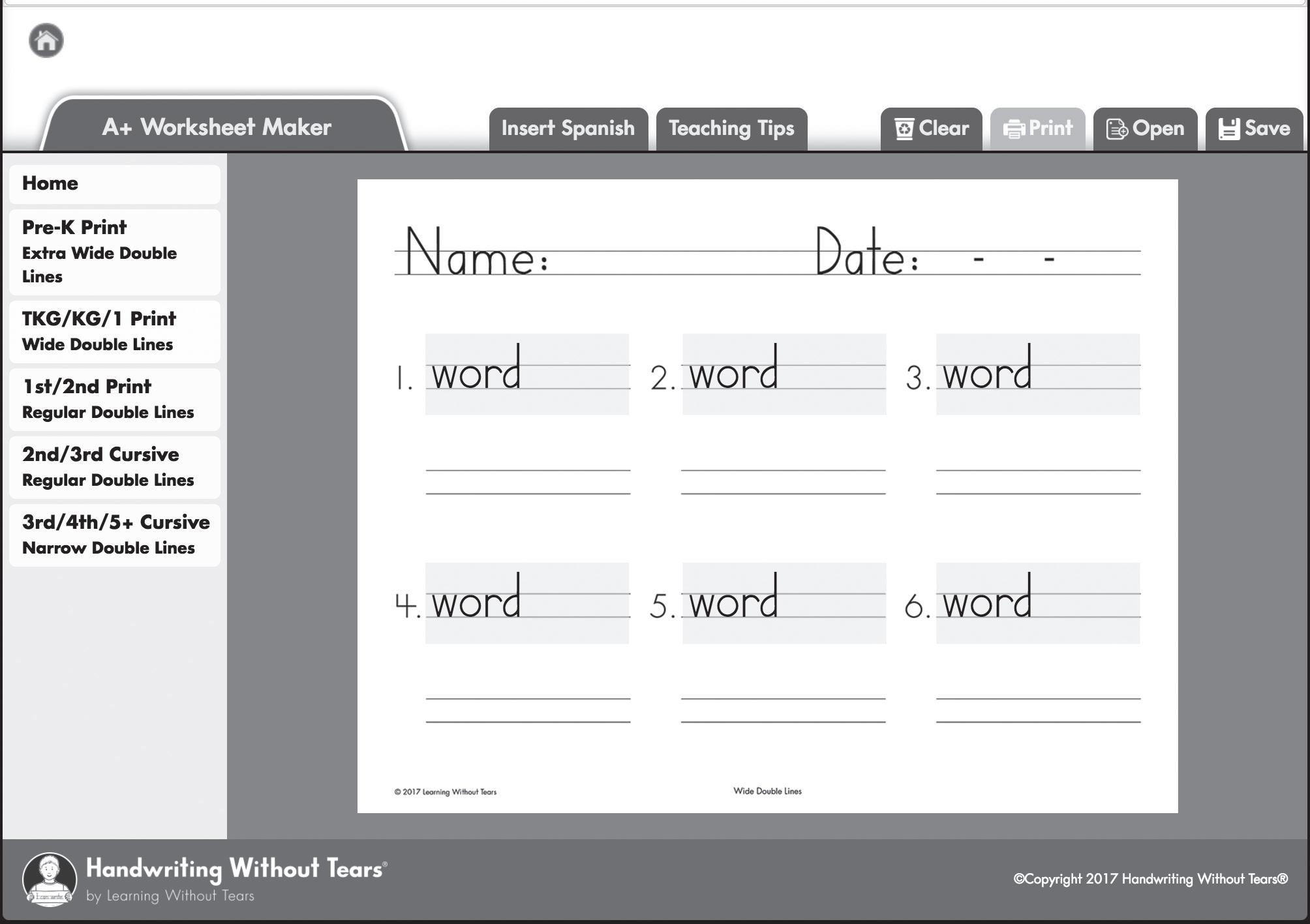Click the Print printer icon
Viewport: 1310px width, 924px height.
1013,128
